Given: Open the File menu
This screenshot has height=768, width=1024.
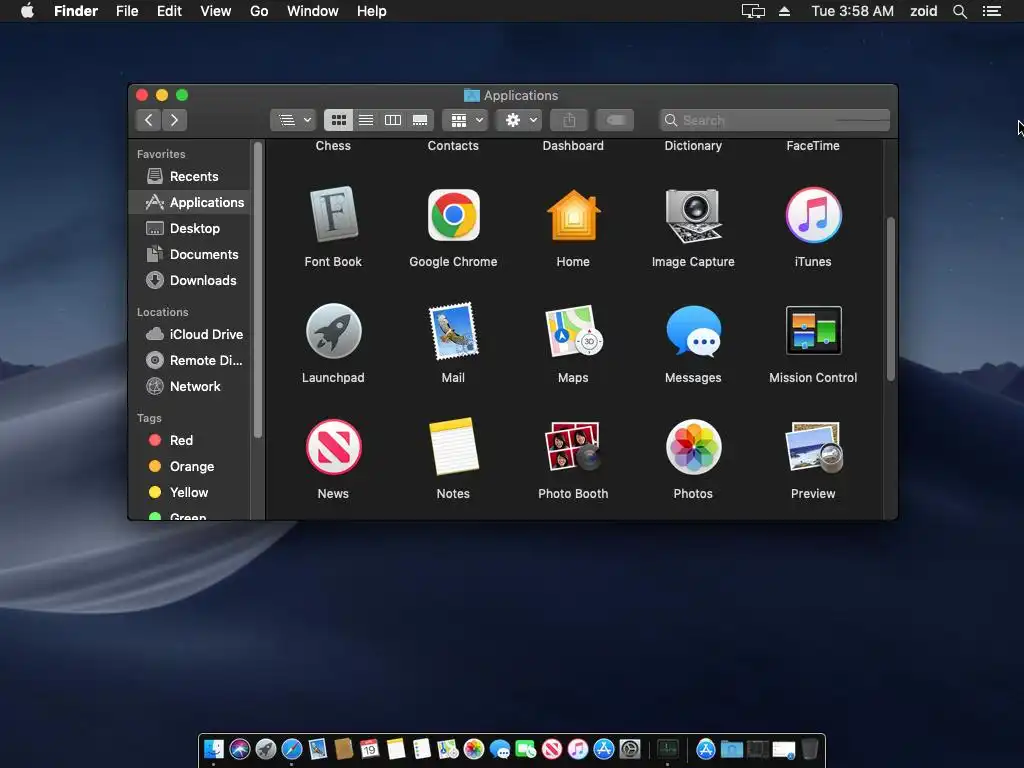Looking at the screenshot, I should tap(127, 11).
